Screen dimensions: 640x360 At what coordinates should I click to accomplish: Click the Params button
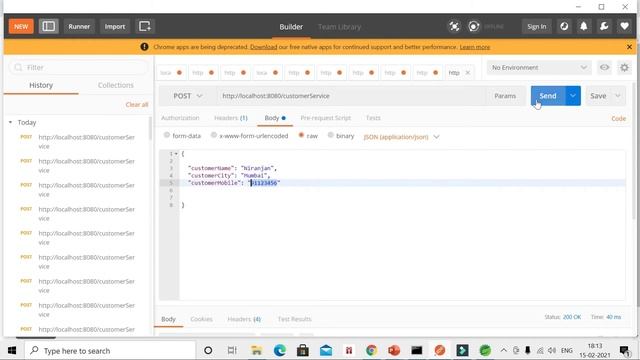click(x=505, y=96)
